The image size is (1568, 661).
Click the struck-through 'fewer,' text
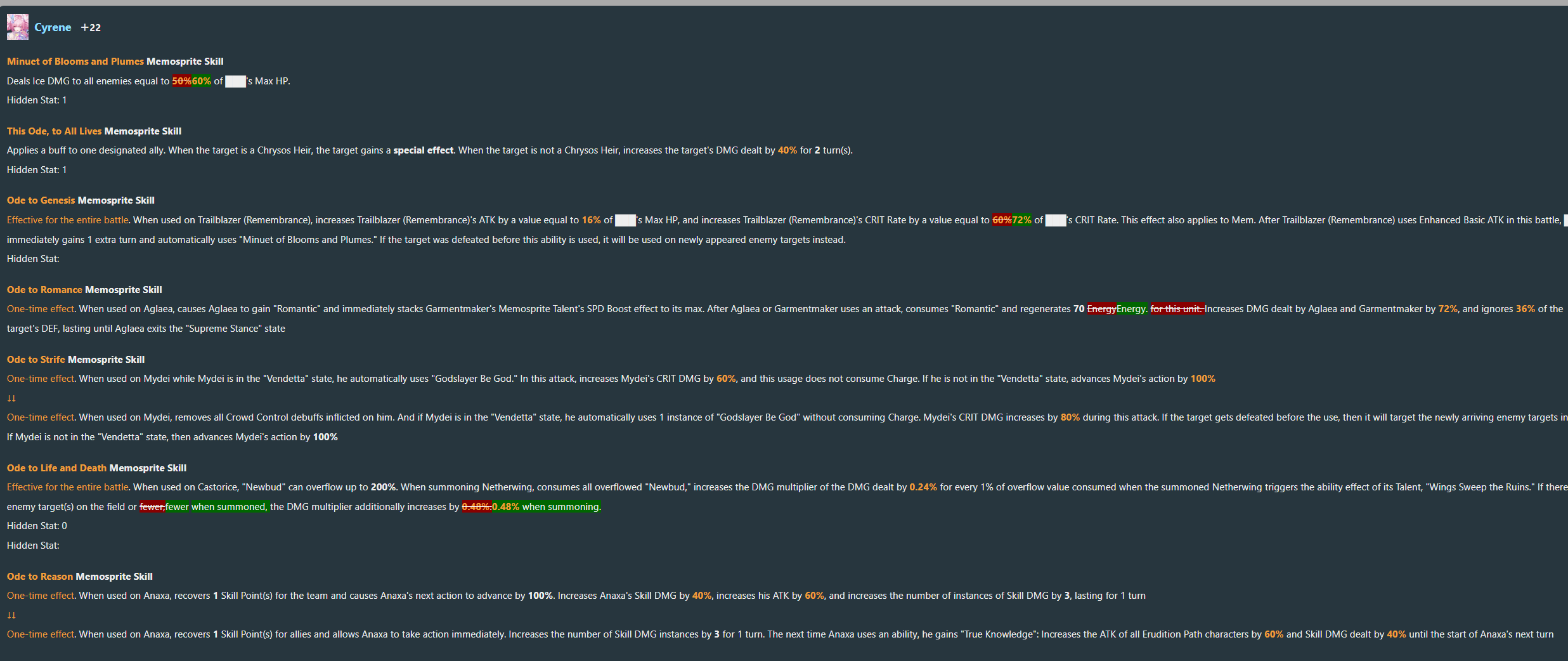[x=153, y=507]
